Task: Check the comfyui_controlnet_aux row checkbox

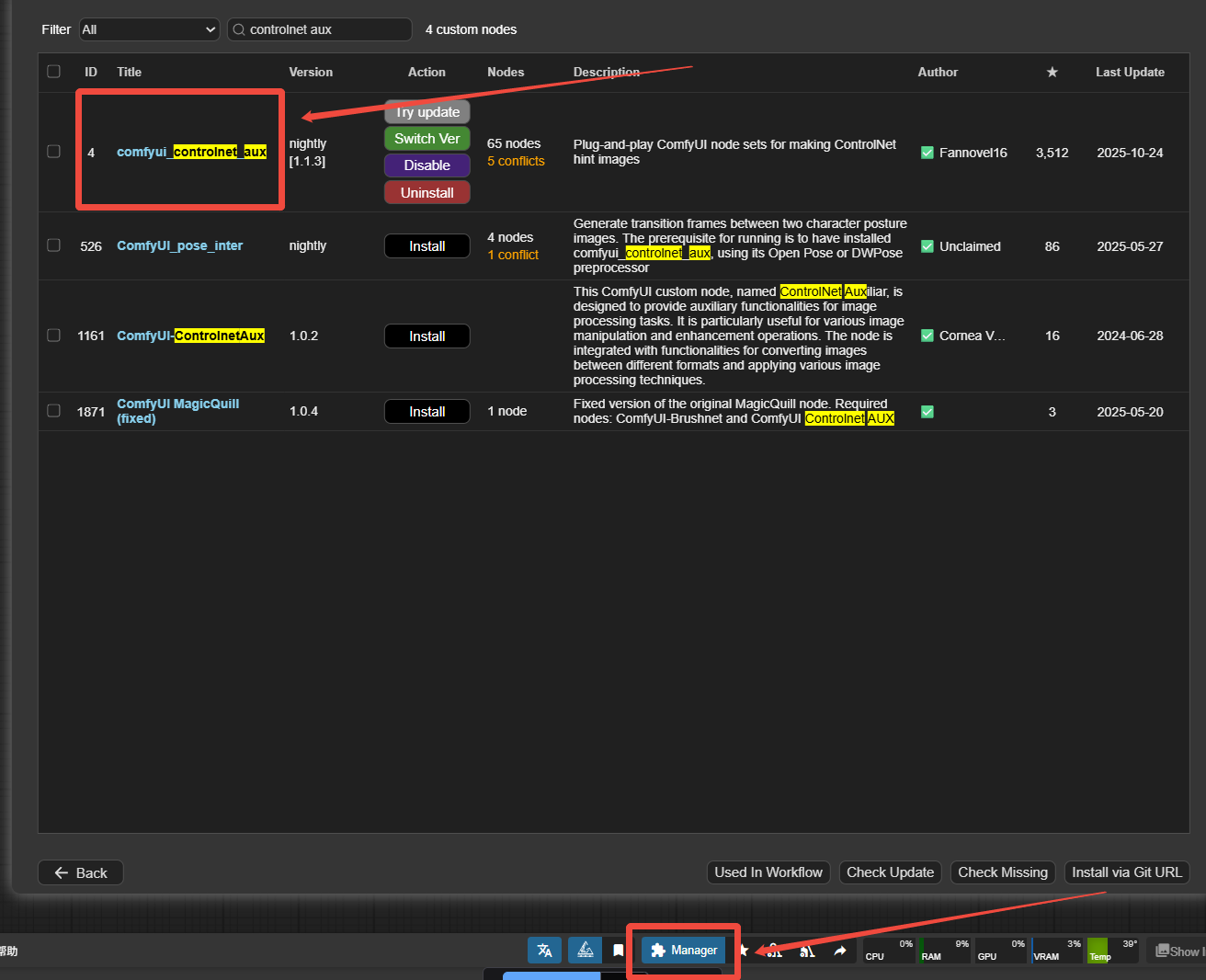Action: click(54, 152)
